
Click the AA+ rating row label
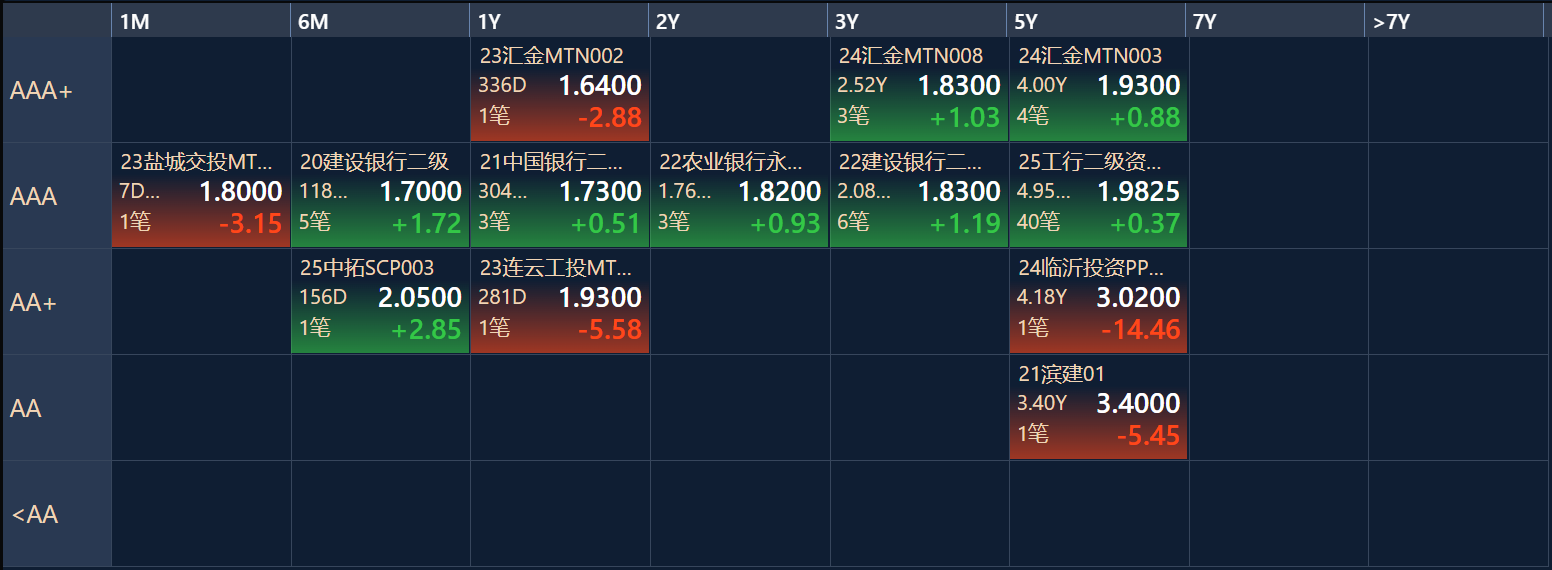tap(56, 302)
